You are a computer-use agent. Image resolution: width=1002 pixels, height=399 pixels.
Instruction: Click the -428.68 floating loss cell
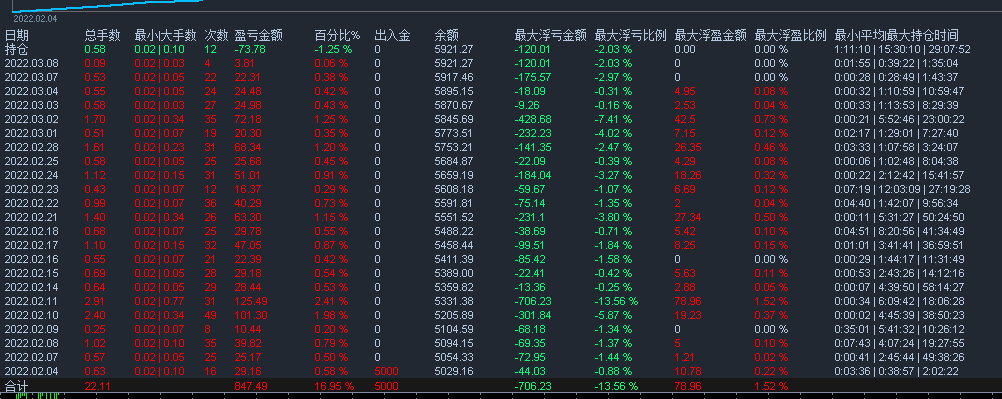pyautogui.click(x=533, y=119)
